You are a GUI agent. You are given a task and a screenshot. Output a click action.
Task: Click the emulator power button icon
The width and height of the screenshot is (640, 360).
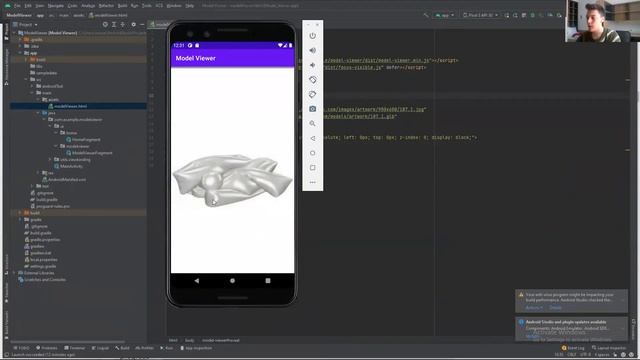coord(312,36)
